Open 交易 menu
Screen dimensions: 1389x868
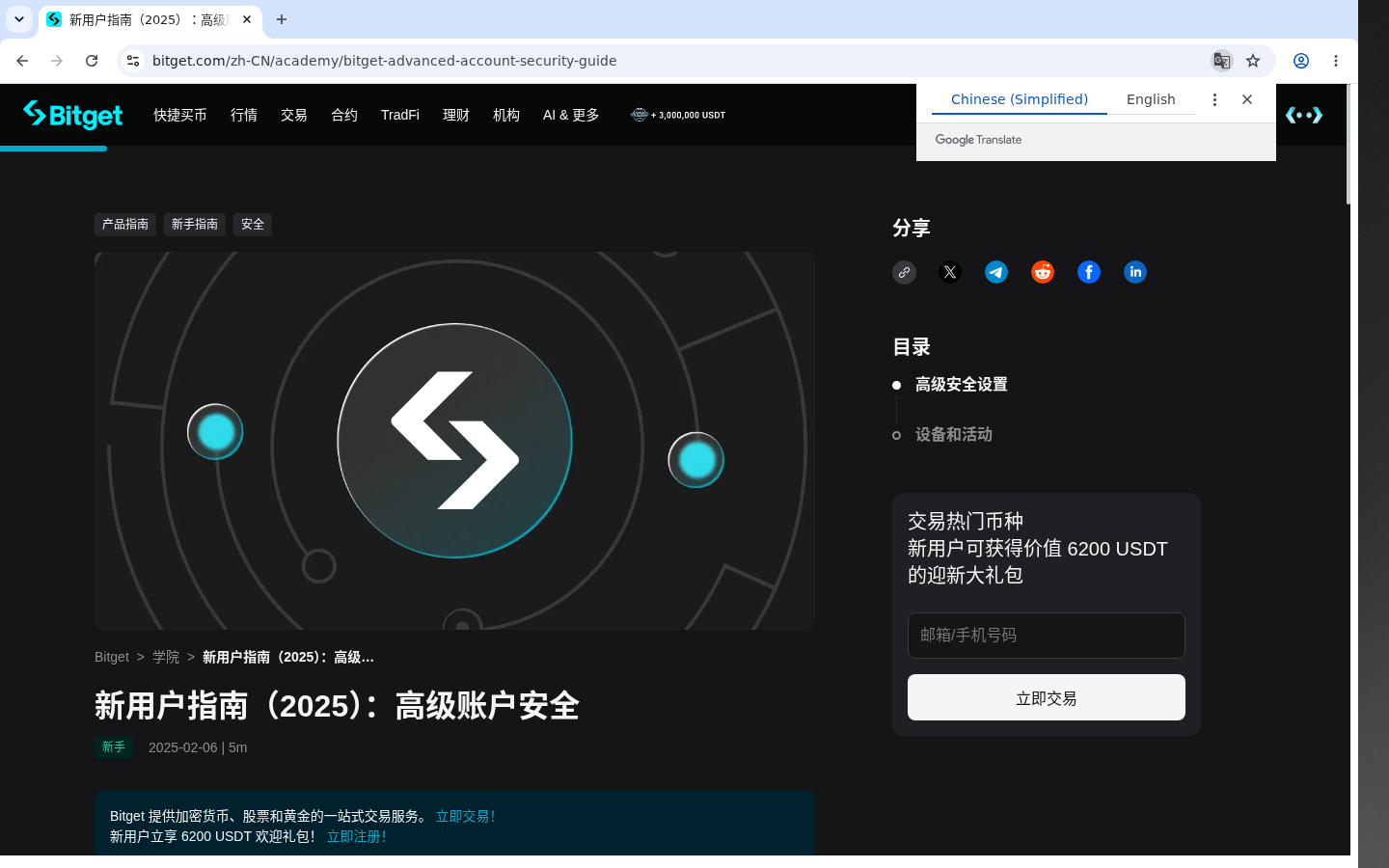point(294,115)
